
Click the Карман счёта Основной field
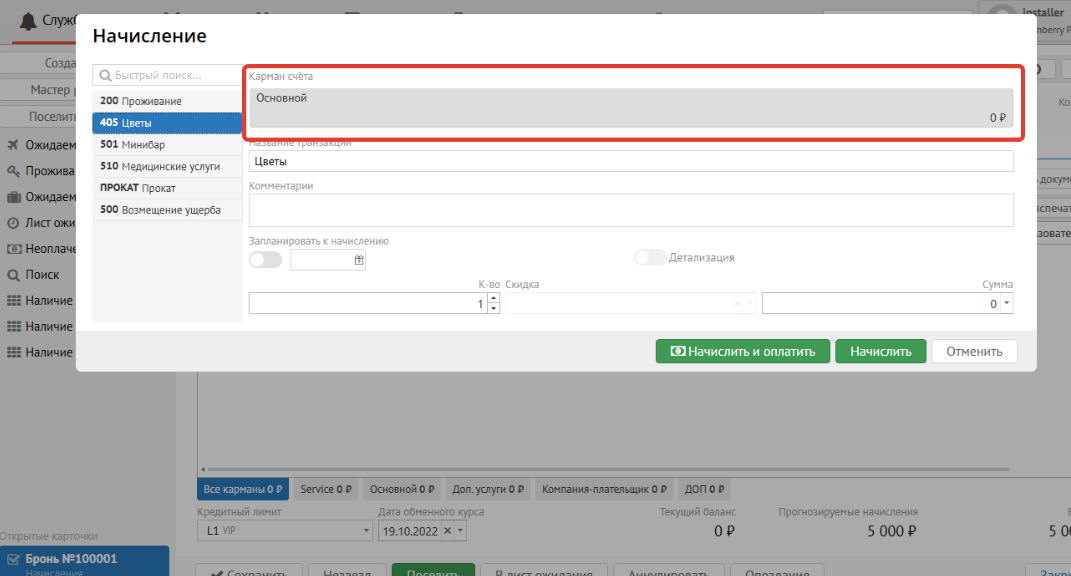pos(631,108)
